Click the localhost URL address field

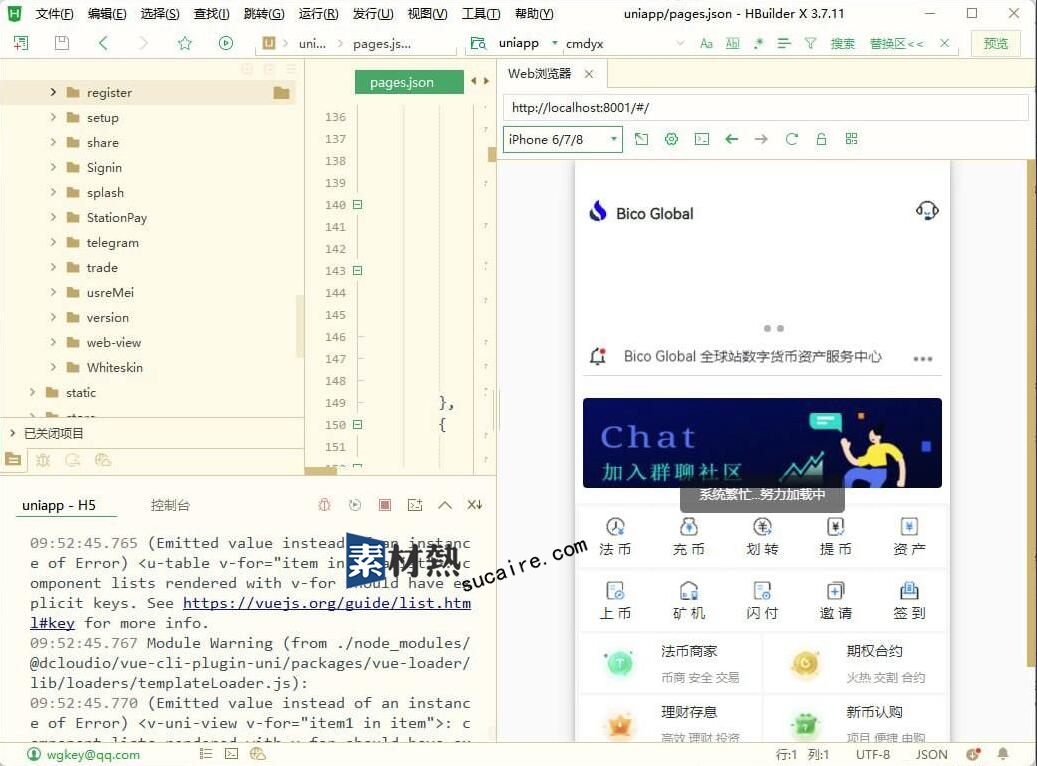point(766,107)
